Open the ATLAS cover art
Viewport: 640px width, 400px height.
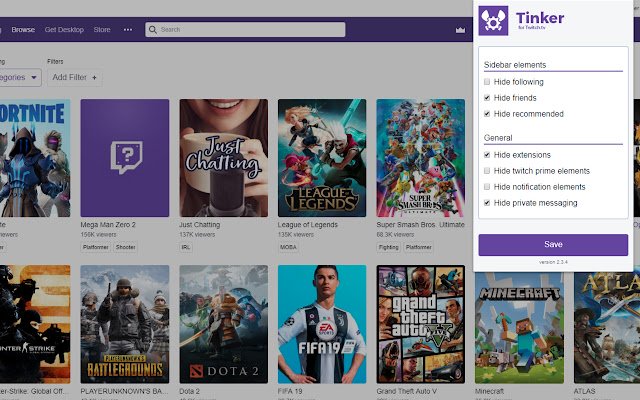click(x=607, y=328)
